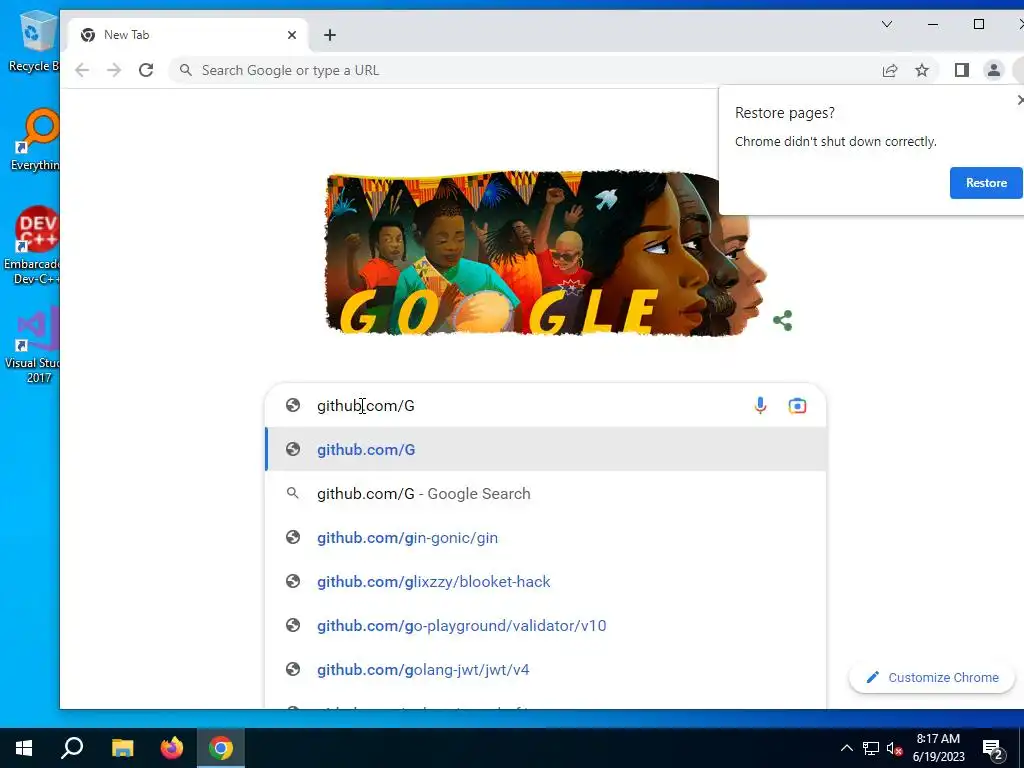Click the search icon in the address bar
This screenshot has width=1024, height=768.
(186, 70)
